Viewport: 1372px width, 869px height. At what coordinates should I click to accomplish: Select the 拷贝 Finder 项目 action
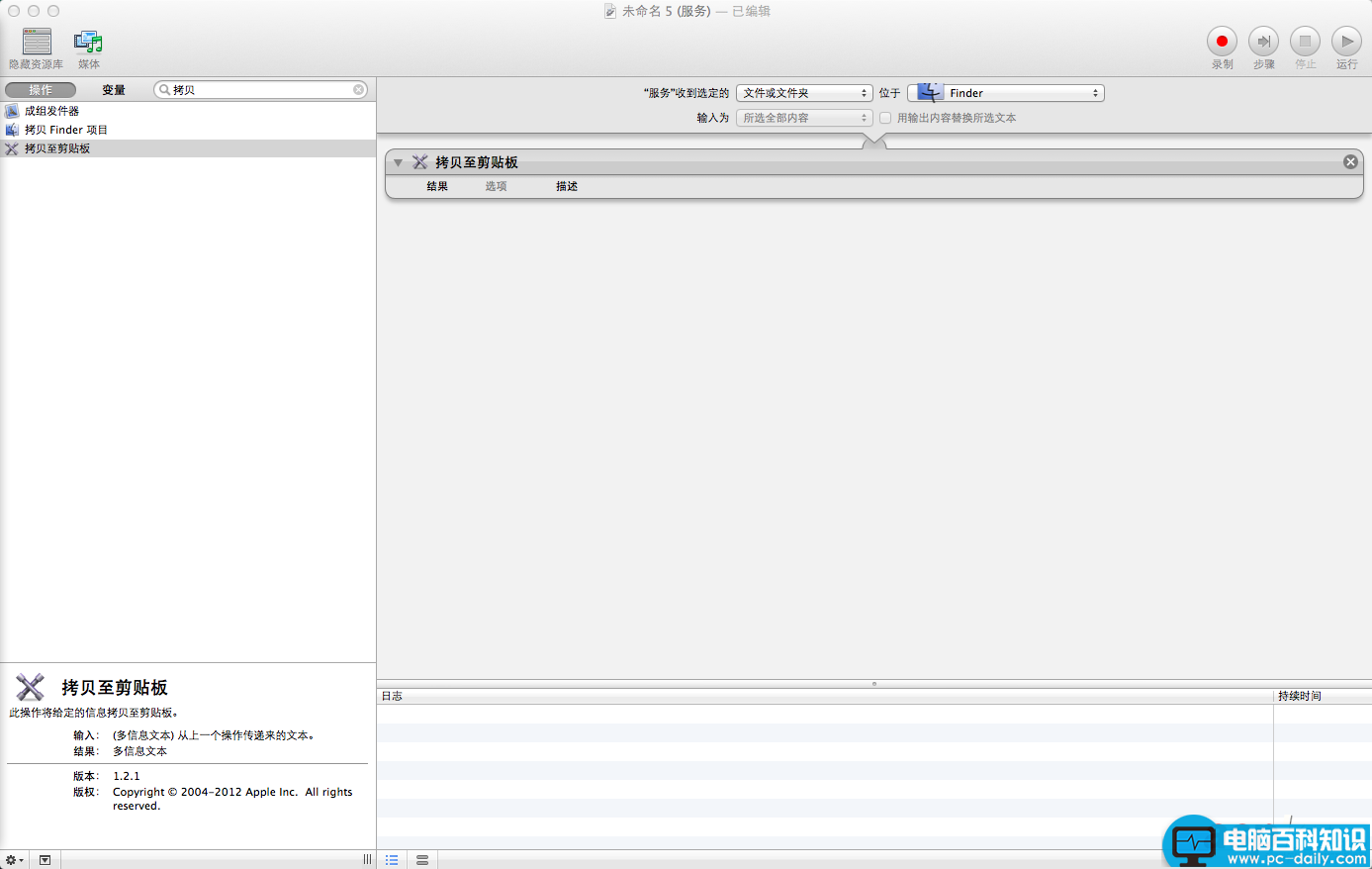click(188, 130)
